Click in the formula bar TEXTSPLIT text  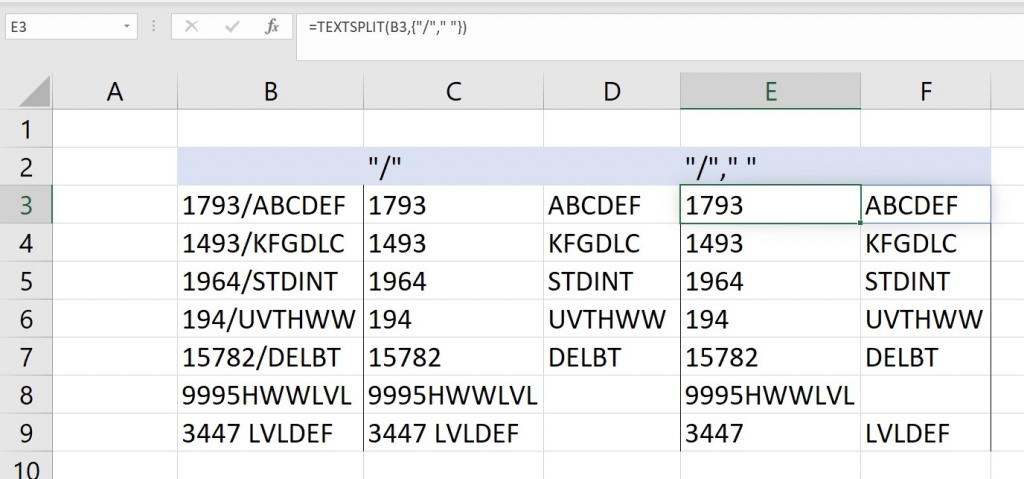click(x=388, y=27)
